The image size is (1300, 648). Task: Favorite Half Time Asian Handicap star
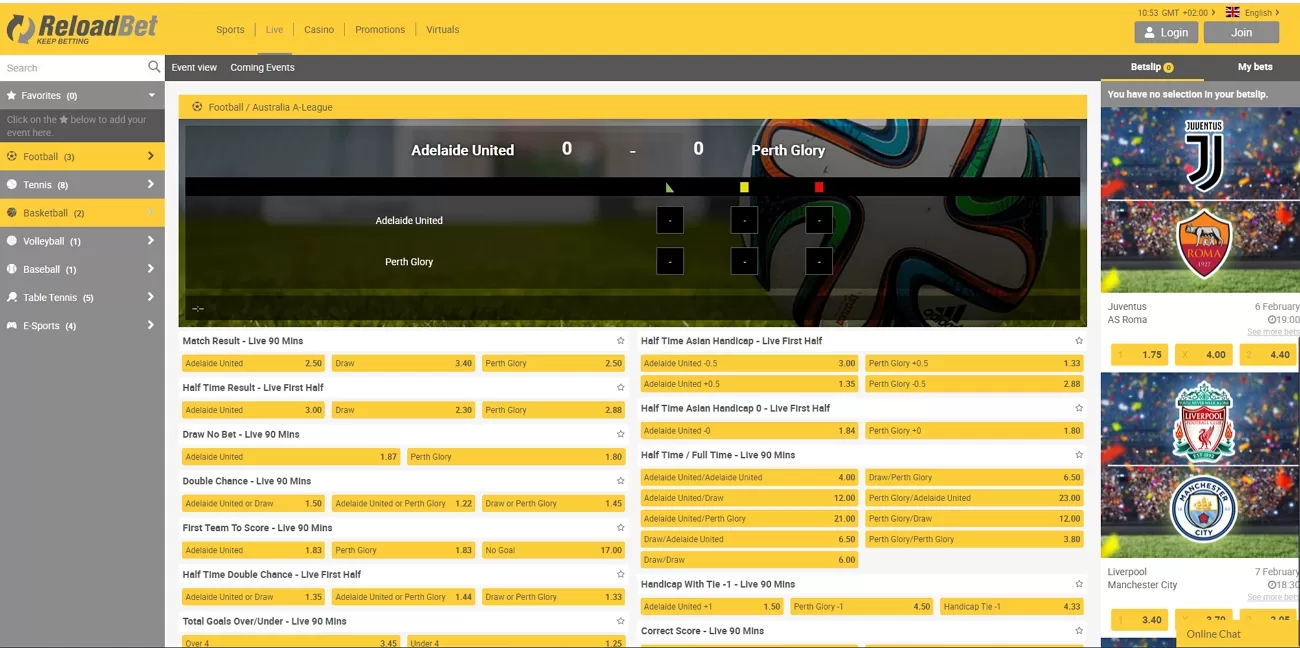pos(1079,341)
